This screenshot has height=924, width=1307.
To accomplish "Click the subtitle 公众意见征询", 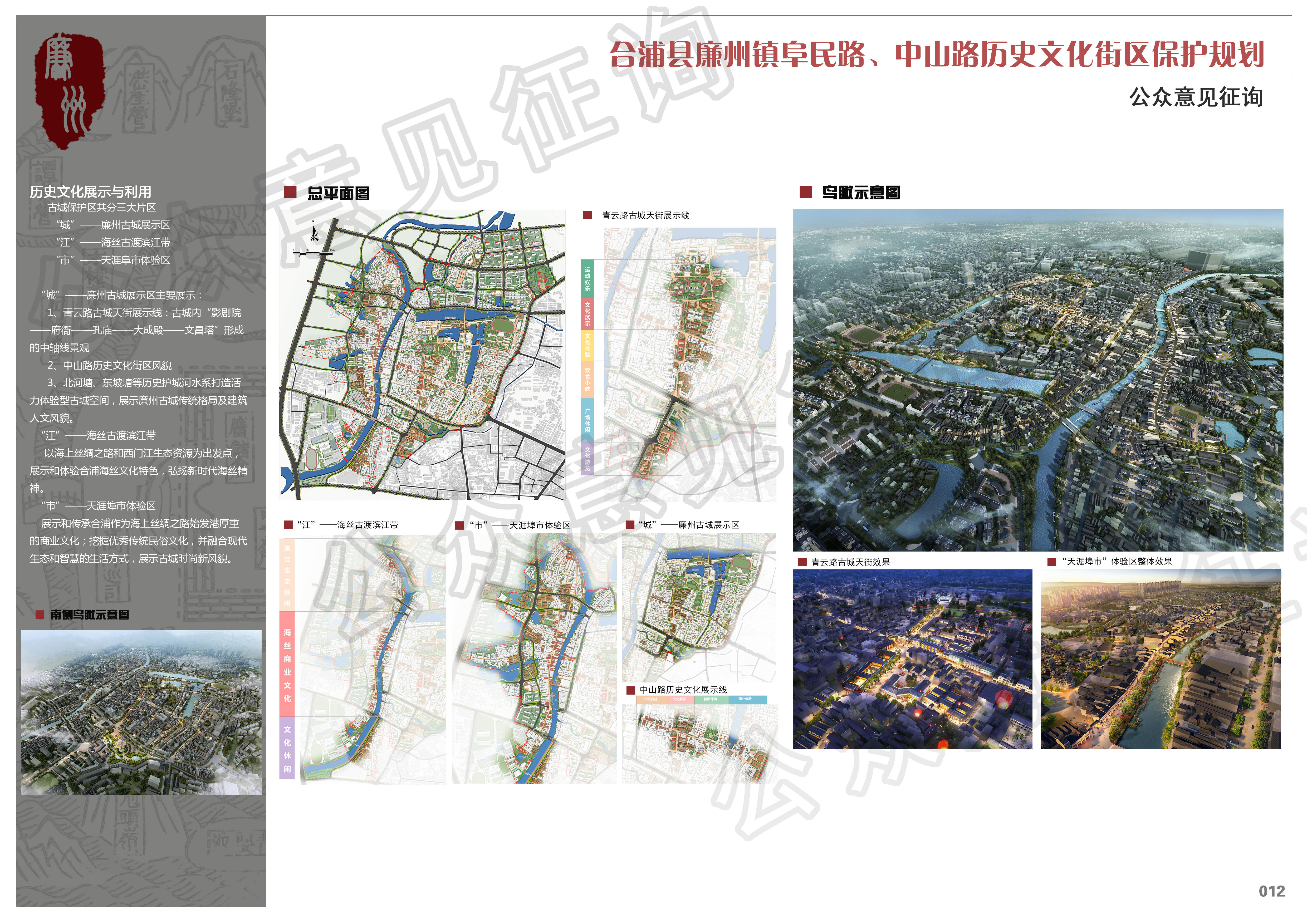I will click(x=1196, y=97).
